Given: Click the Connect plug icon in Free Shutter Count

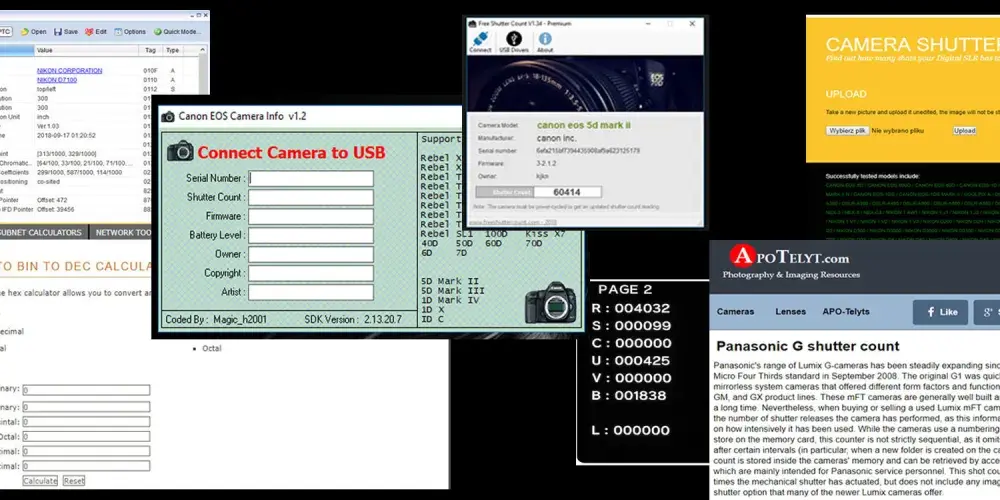Looking at the screenshot, I should tap(480, 38).
